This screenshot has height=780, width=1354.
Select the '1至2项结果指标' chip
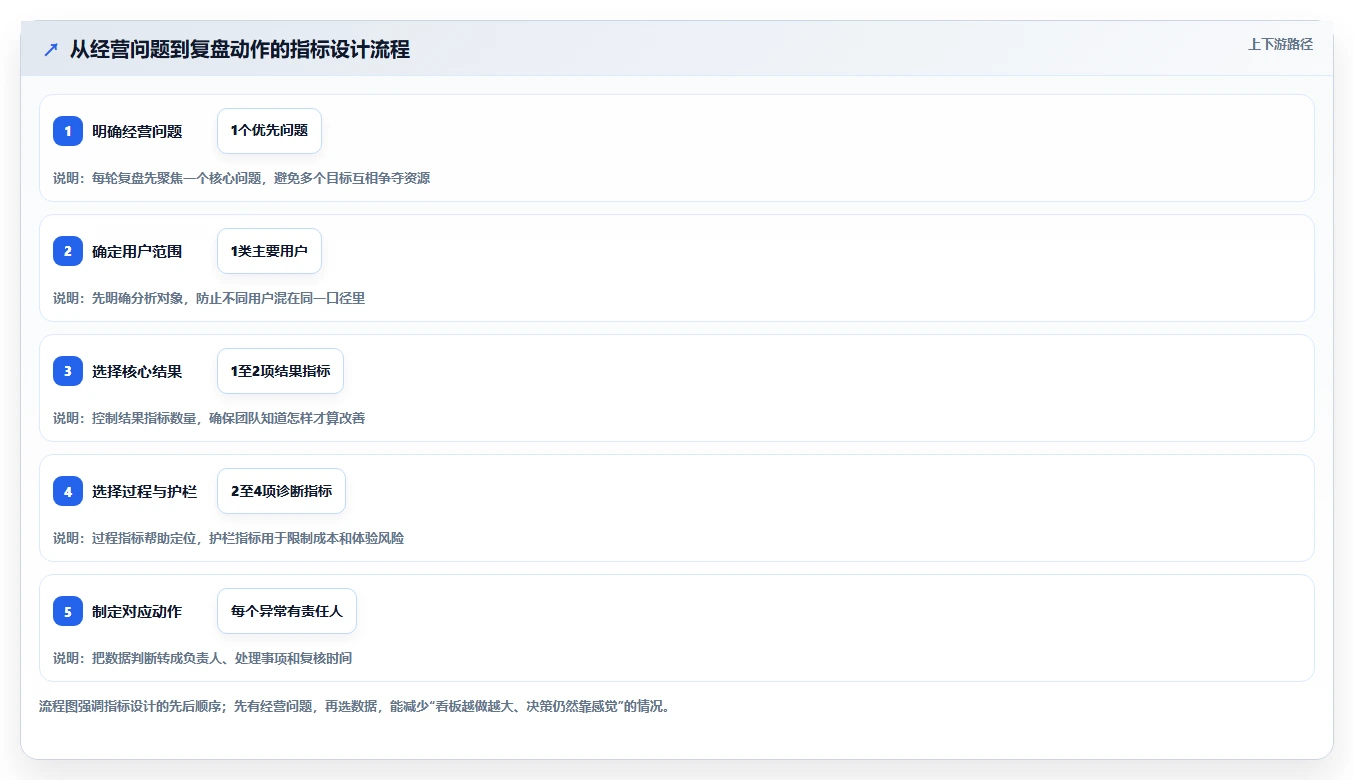pyautogui.click(x=280, y=371)
